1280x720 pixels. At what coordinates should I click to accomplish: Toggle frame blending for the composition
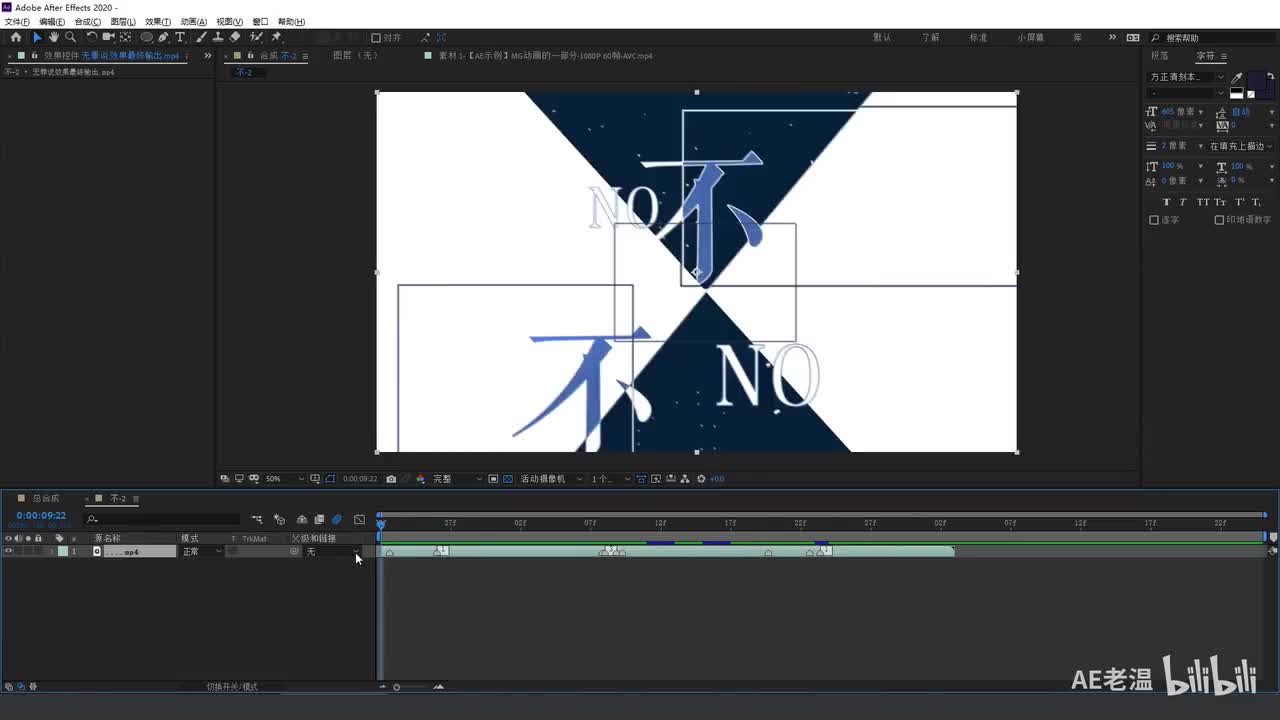(319, 520)
